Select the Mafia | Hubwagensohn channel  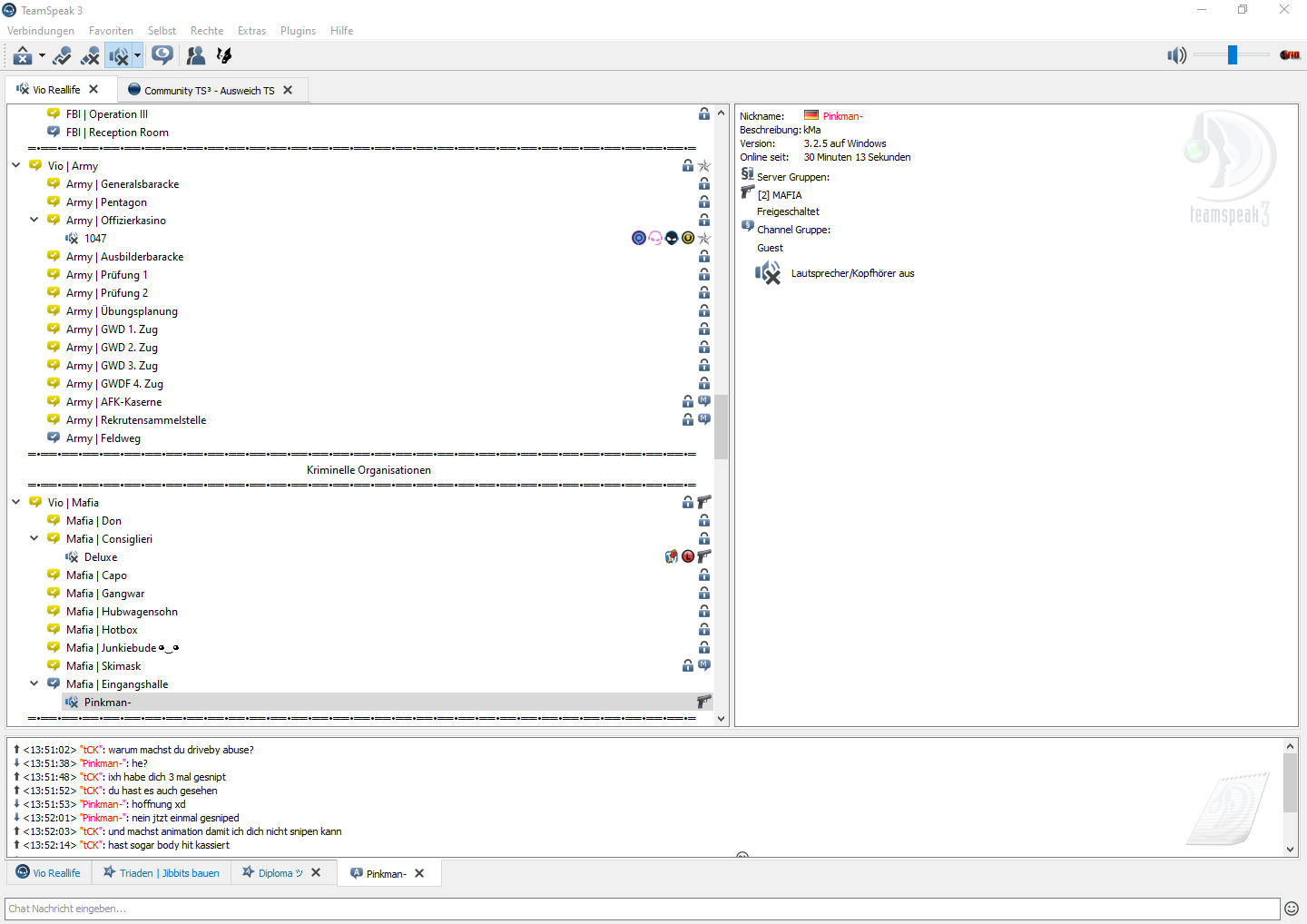pos(122,612)
